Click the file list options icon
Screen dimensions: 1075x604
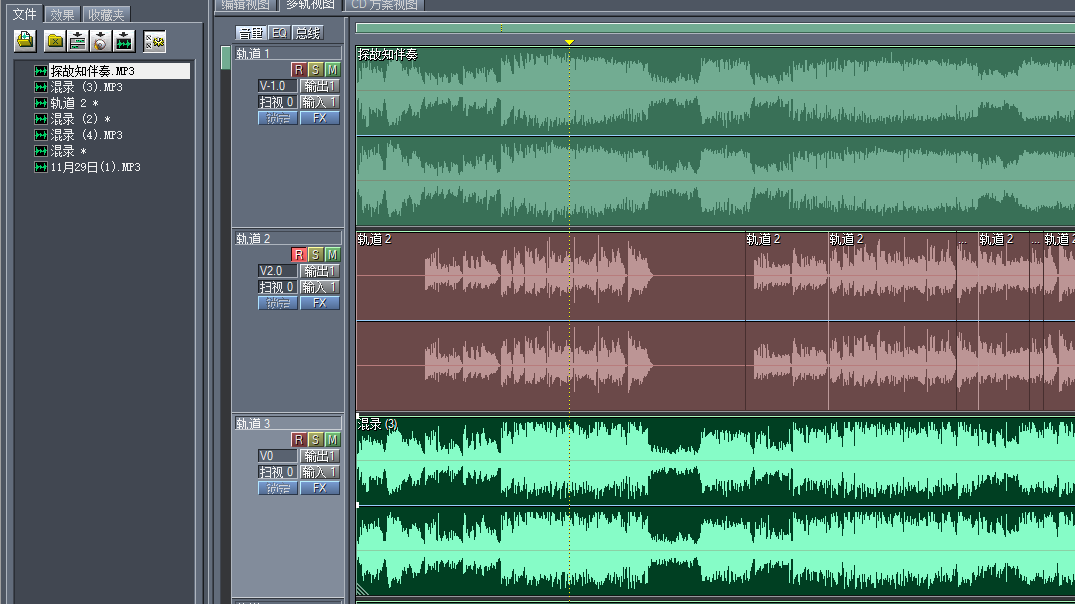click(x=154, y=41)
